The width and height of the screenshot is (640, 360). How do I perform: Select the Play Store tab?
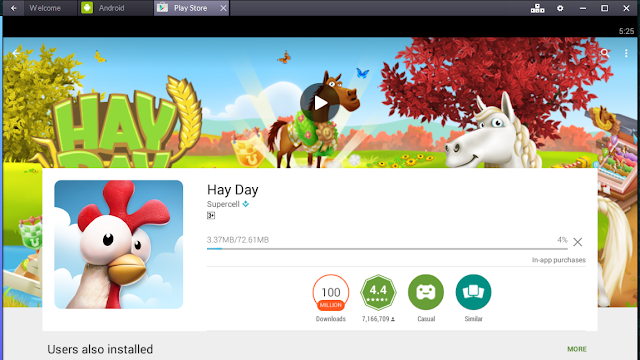[x=190, y=8]
